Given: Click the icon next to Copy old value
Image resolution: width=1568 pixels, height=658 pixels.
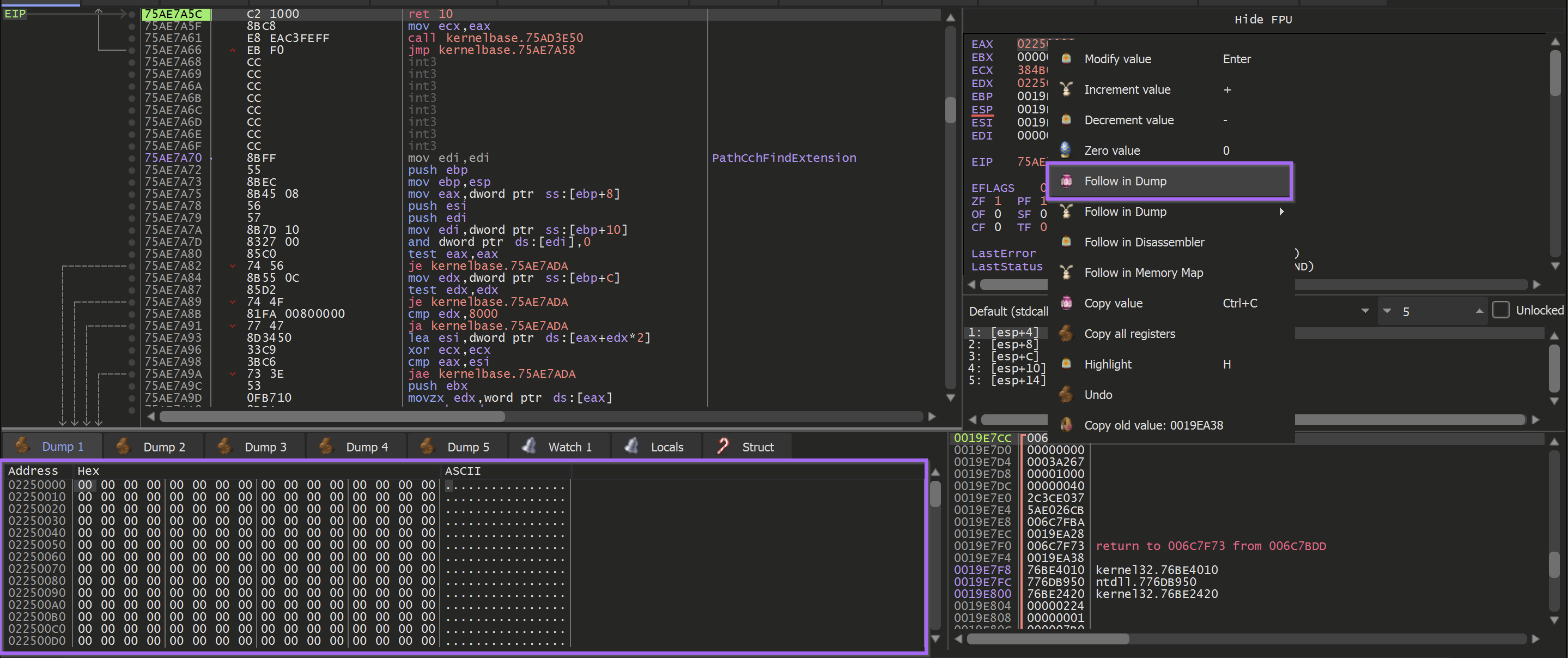Looking at the screenshot, I should [x=1065, y=425].
